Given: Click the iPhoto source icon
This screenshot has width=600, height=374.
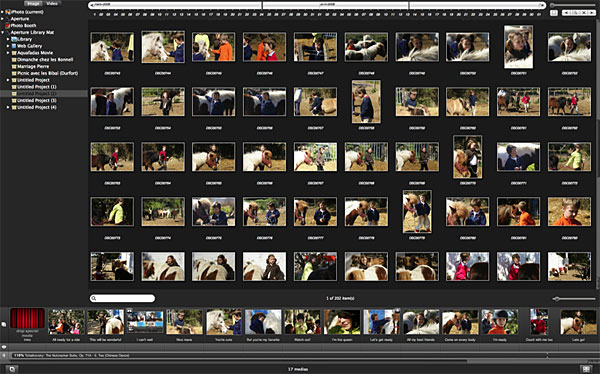Looking at the screenshot, I should click(x=8, y=12).
